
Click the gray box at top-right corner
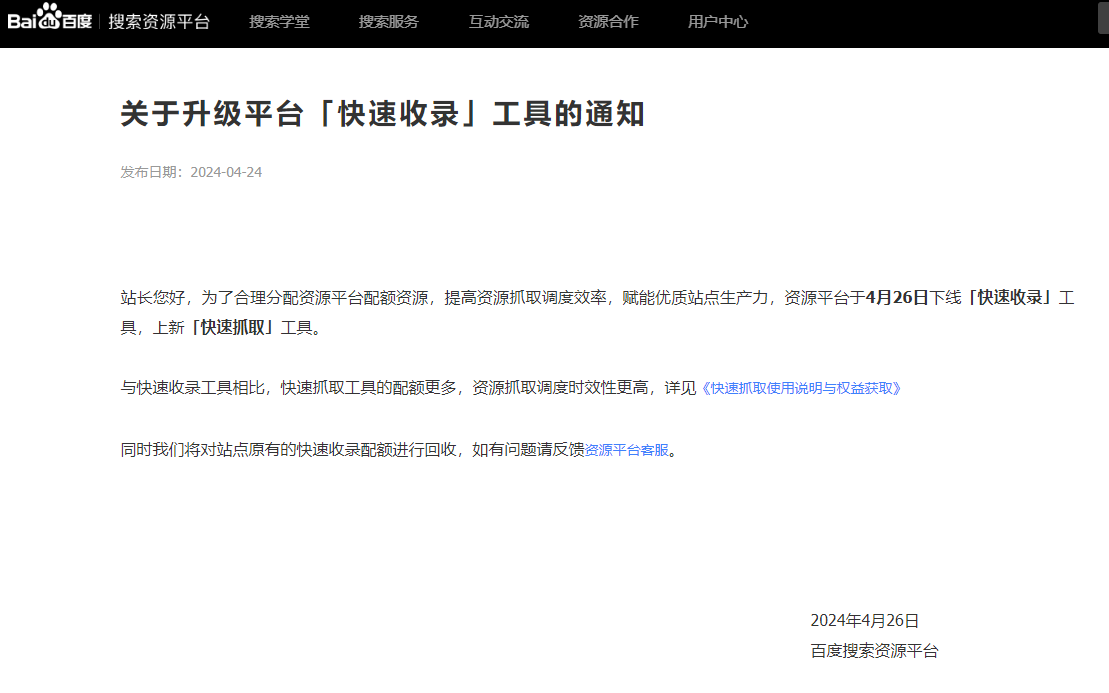[1103, 17]
